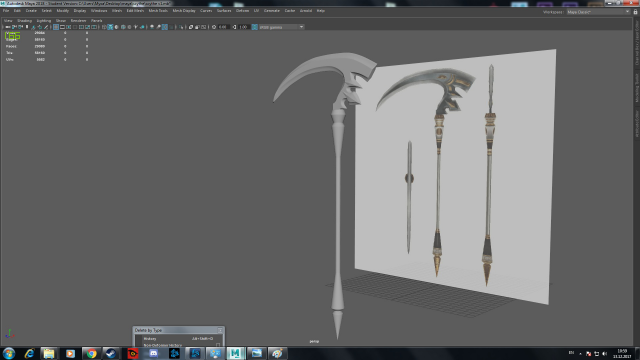Open the Deform menu
The width and height of the screenshot is (640, 360).
[x=242, y=11]
